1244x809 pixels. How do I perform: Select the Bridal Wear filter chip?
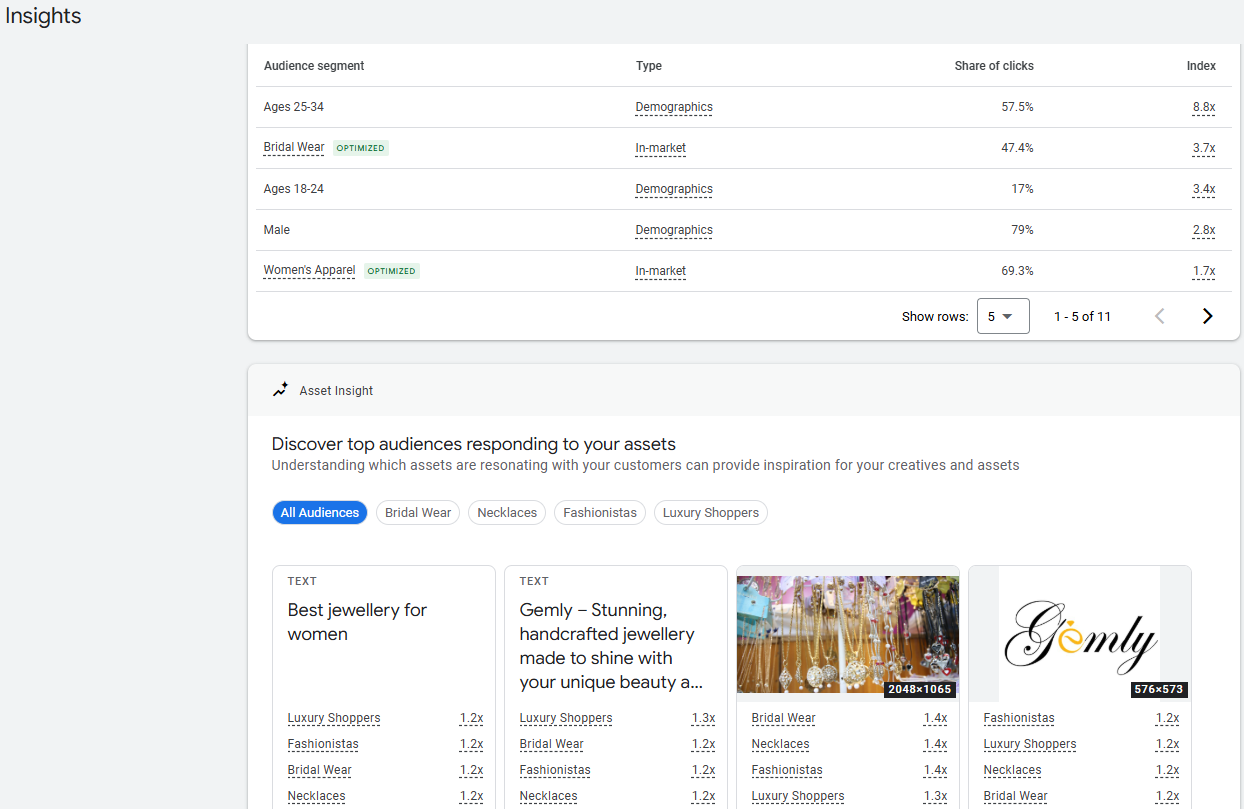tap(418, 512)
